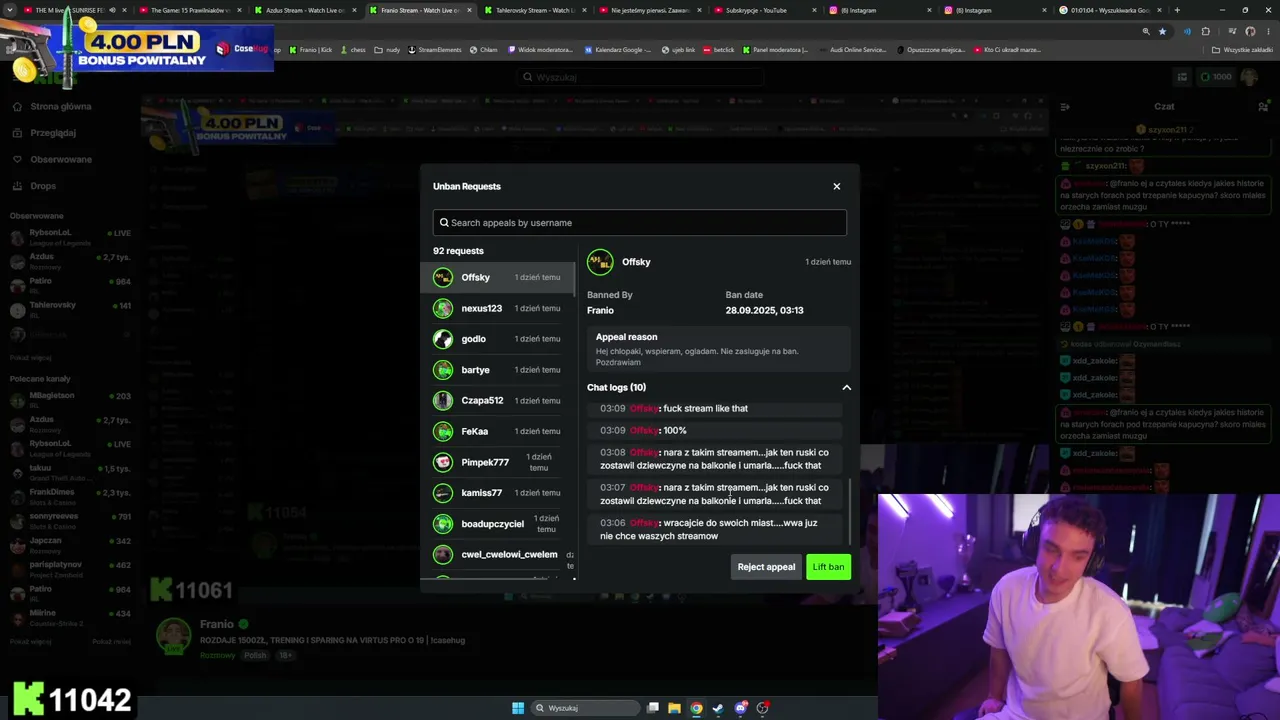Collapse the Chat logs section
The height and width of the screenshot is (720, 1280).
point(846,387)
